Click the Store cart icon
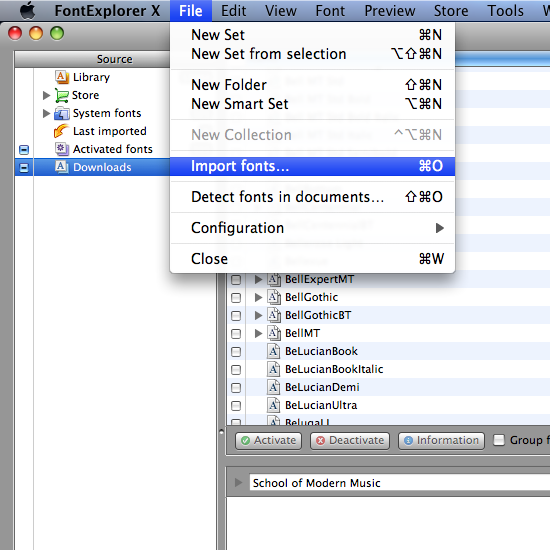This screenshot has height=550, width=550. 61,95
